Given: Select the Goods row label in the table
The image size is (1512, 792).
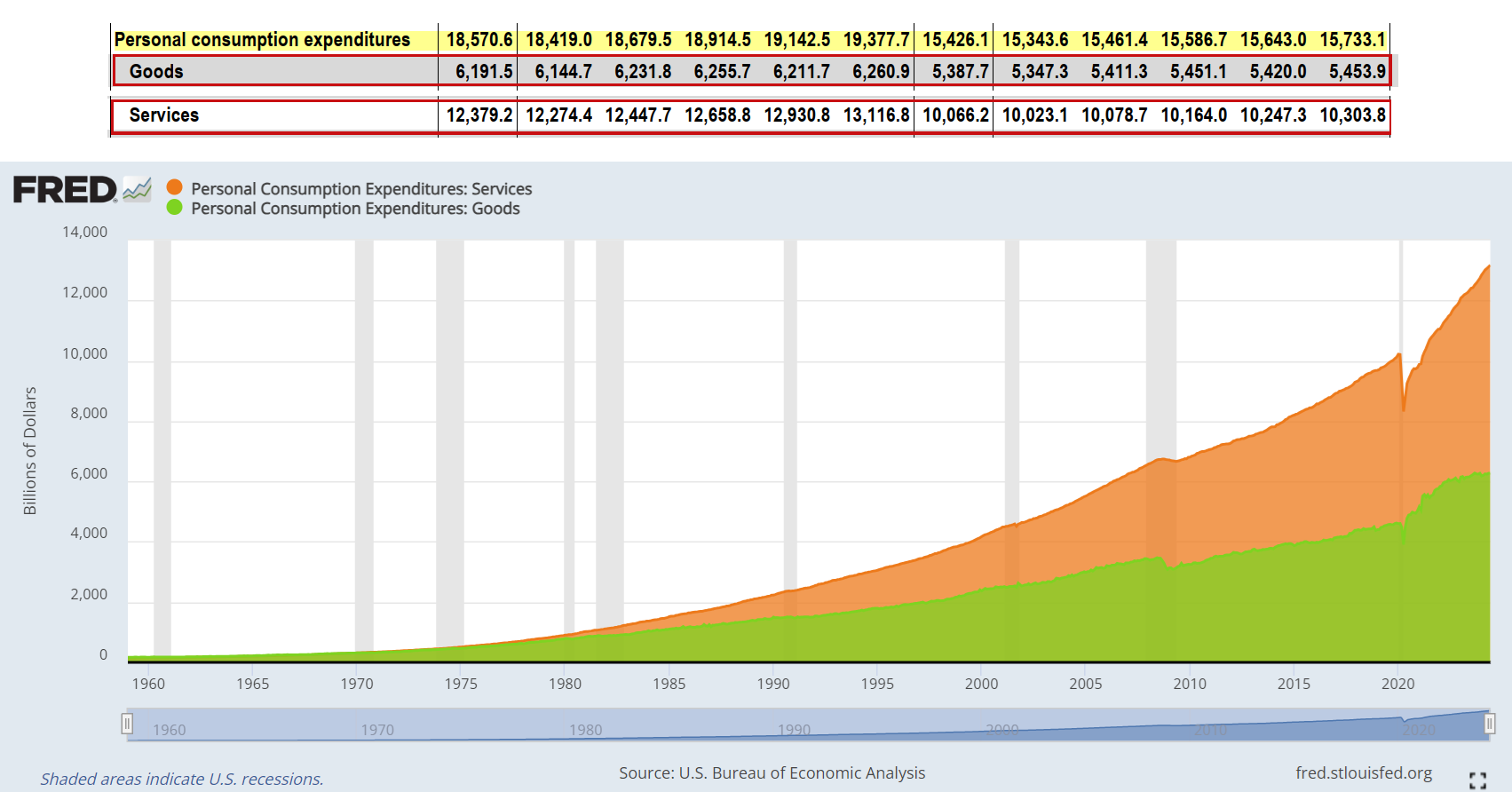Looking at the screenshot, I should [x=156, y=72].
